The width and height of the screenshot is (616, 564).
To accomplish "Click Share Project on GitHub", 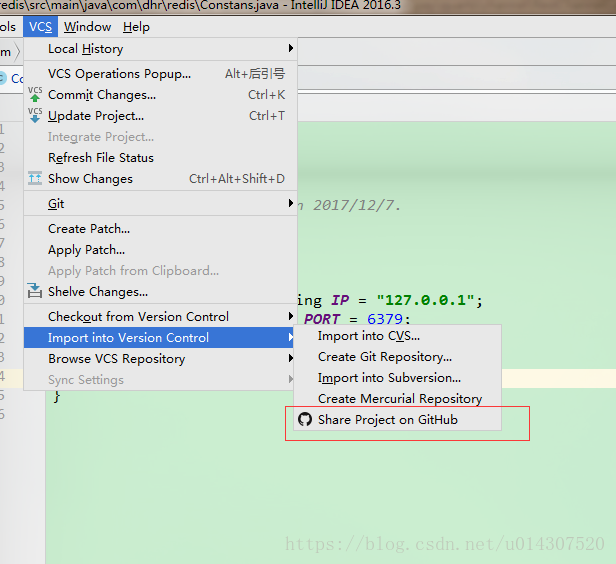I will tap(397, 419).
